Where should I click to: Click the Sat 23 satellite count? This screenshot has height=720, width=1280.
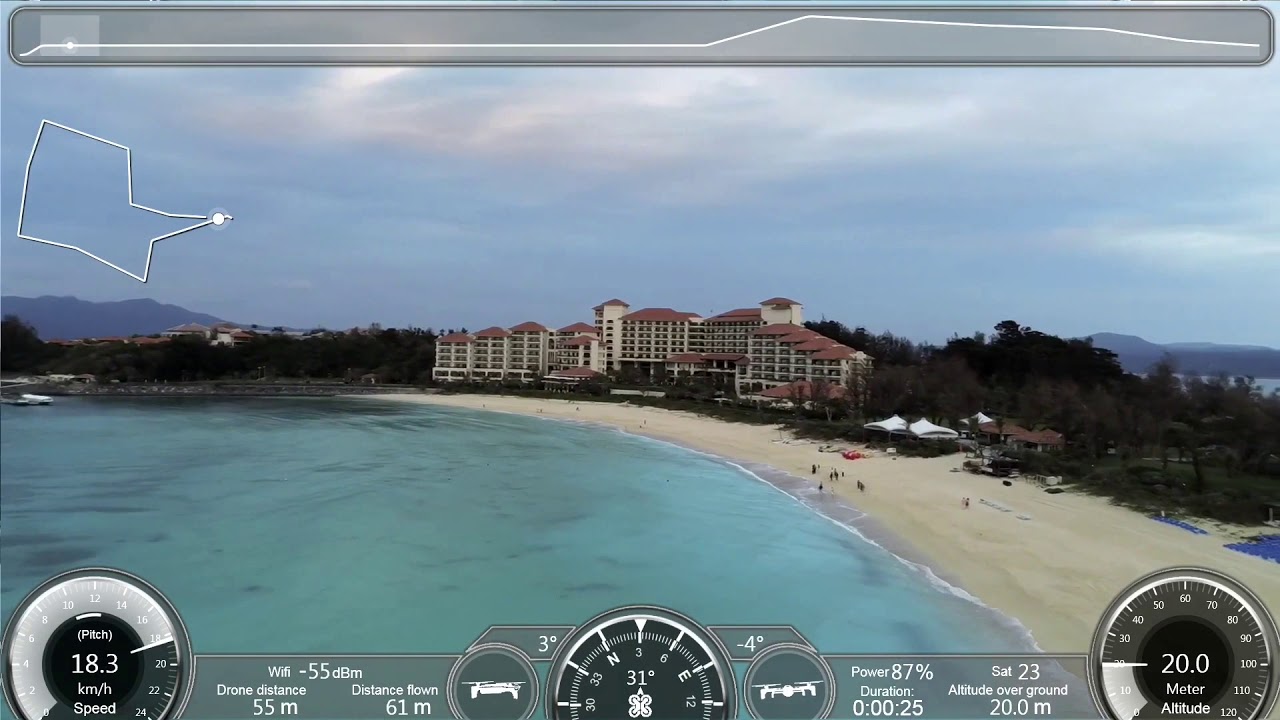coord(1016,672)
